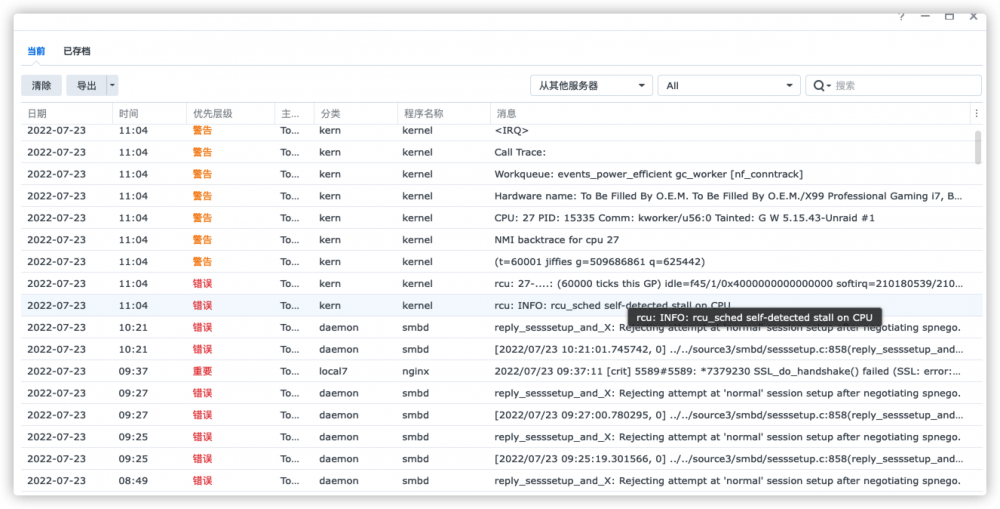Select the 'Workqueue: events_power_efficient' row

point(501,174)
